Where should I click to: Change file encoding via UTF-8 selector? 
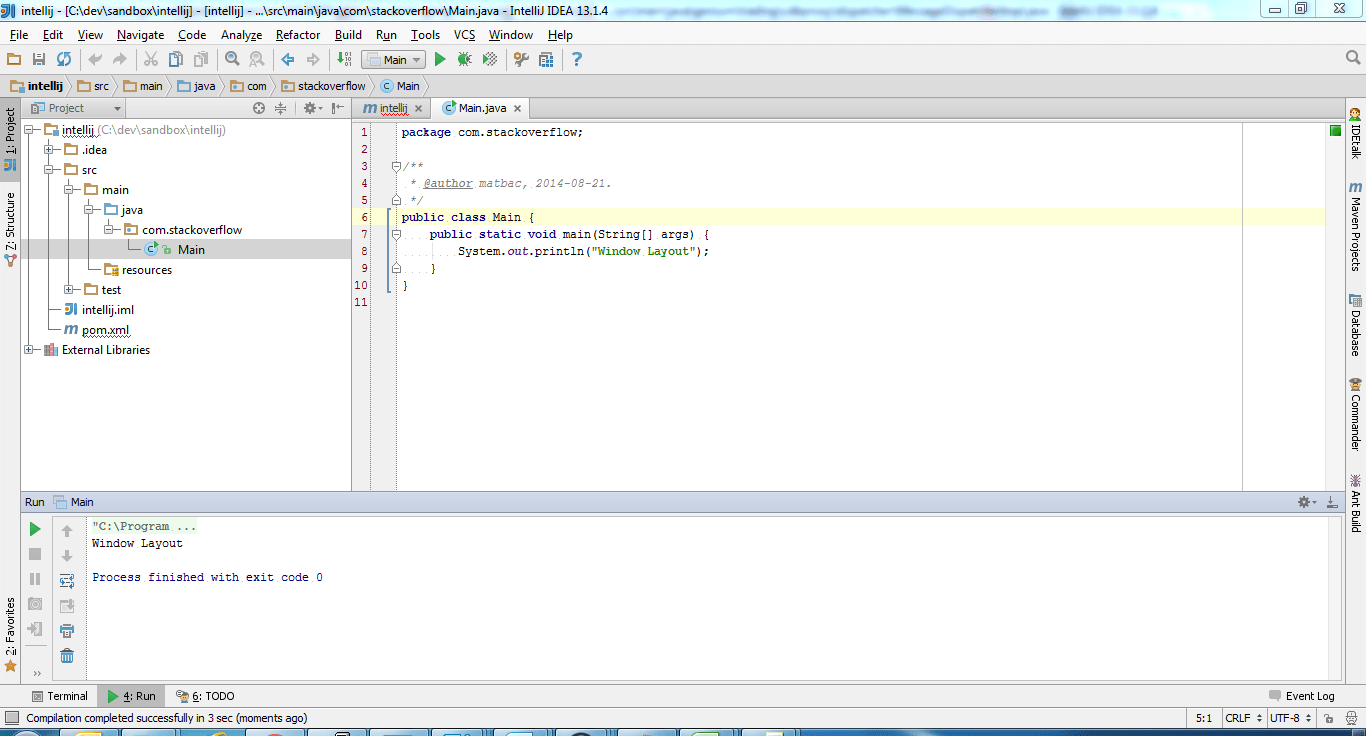1290,718
